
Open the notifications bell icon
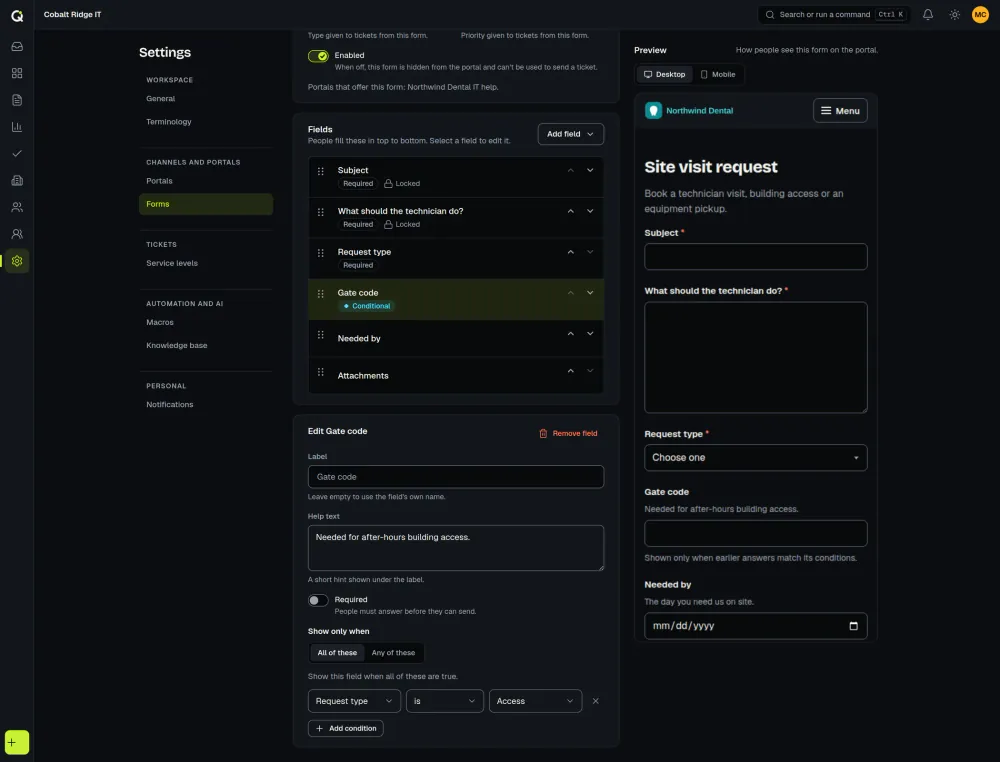point(928,15)
